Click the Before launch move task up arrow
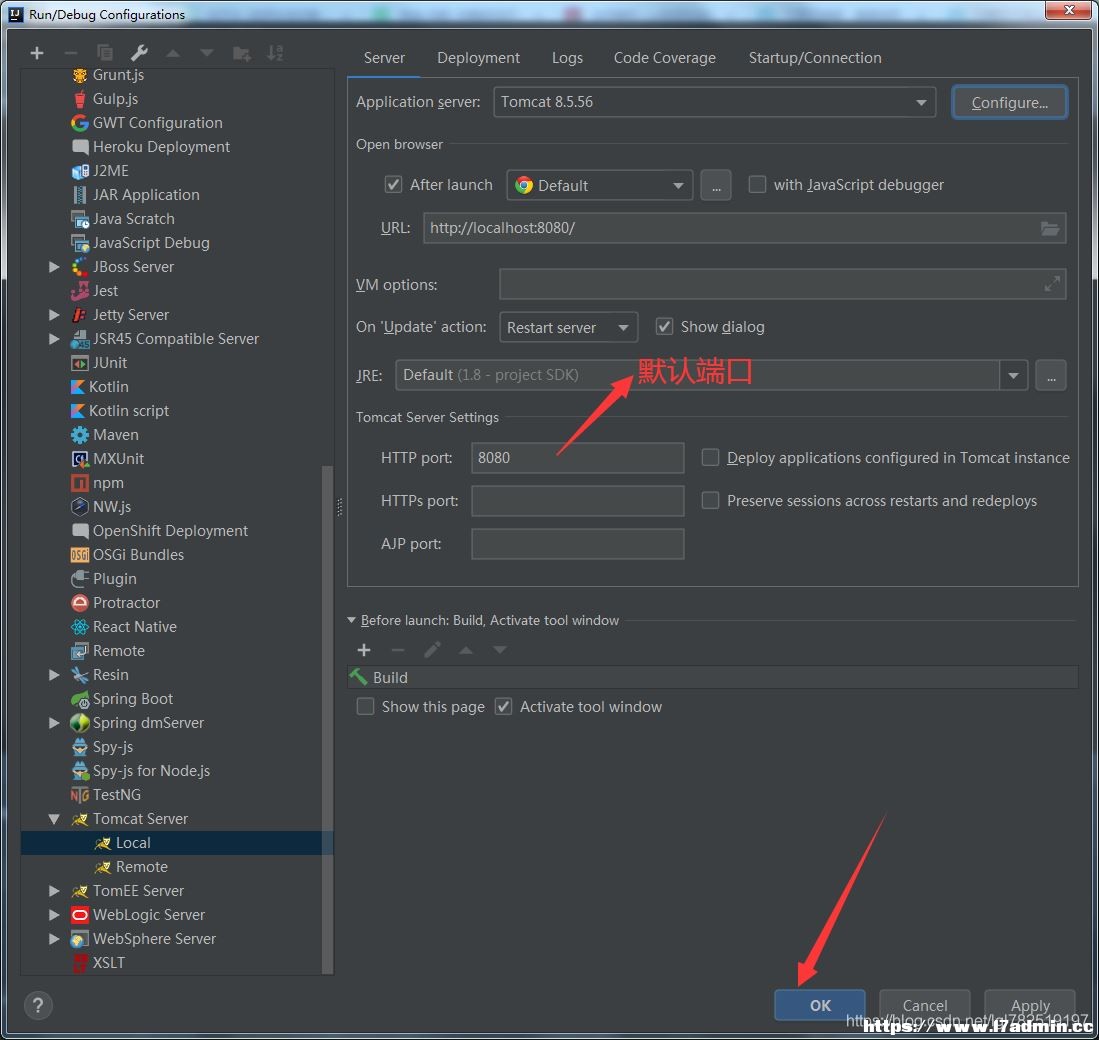This screenshot has height=1040, width=1099. pyautogui.click(x=465, y=650)
